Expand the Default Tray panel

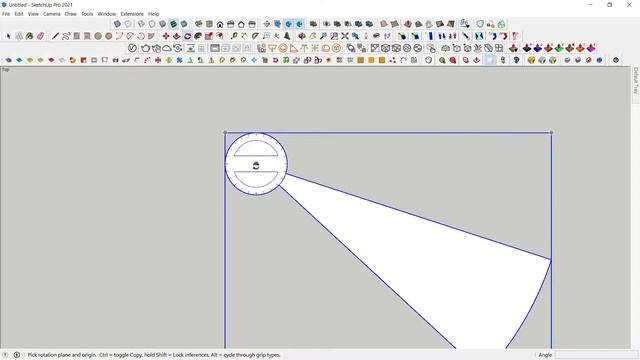636,80
